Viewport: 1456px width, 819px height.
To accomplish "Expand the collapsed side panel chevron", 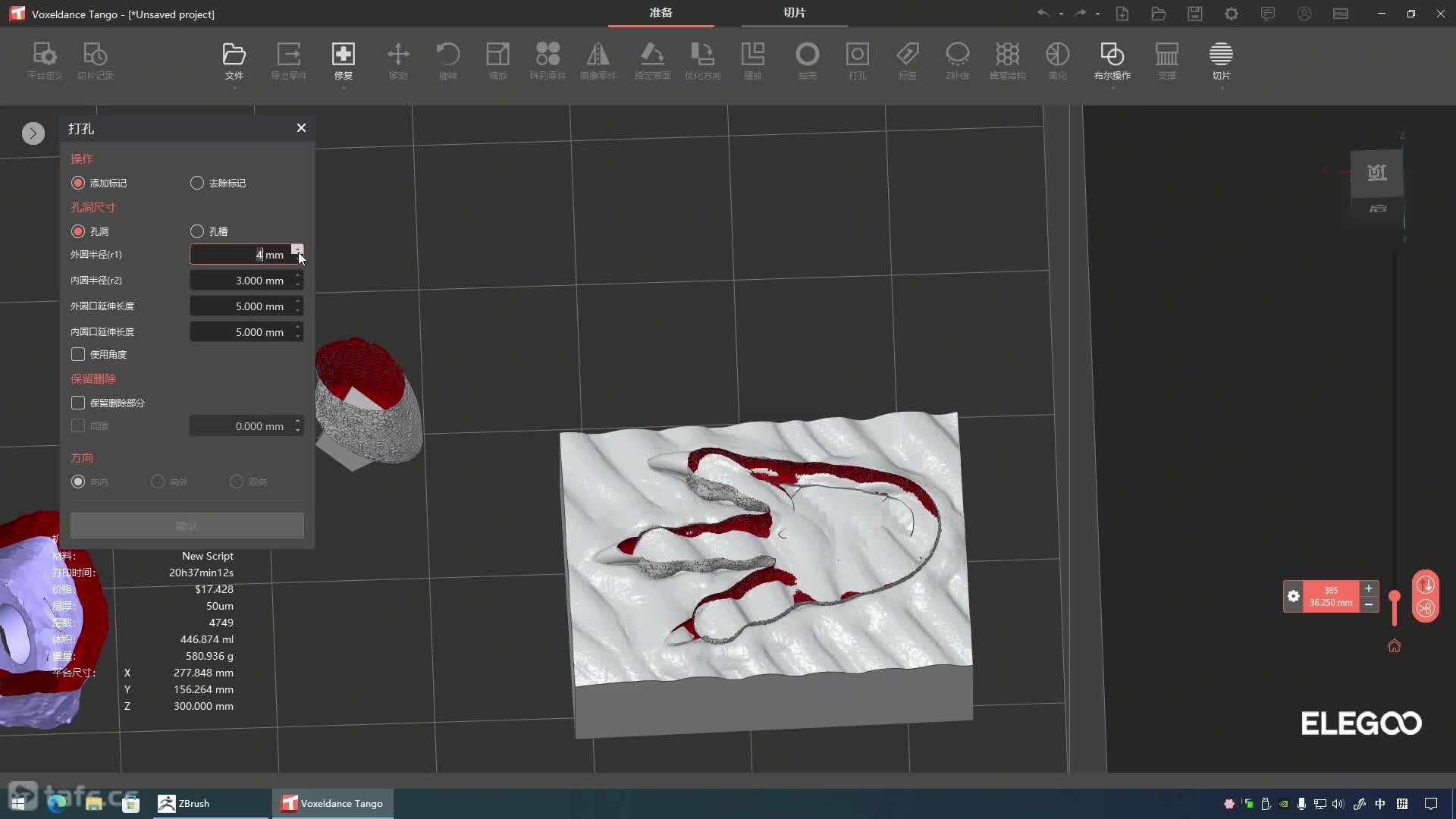I will coord(33,133).
